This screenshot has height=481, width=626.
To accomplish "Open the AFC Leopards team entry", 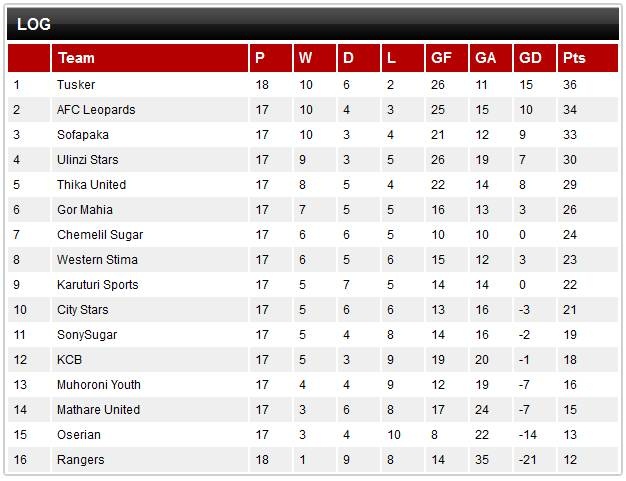I will [96, 110].
